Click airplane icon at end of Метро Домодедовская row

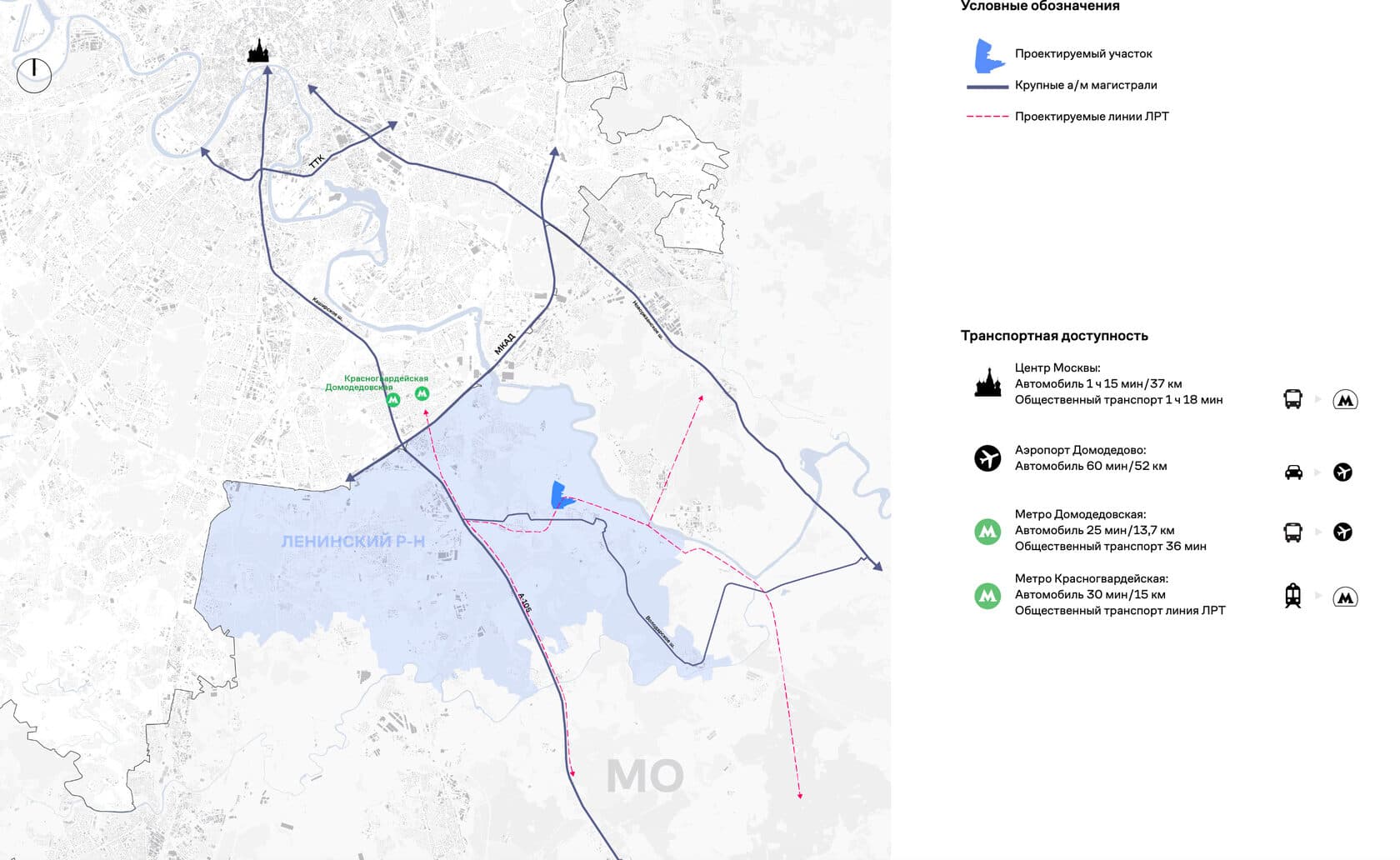click(1342, 532)
